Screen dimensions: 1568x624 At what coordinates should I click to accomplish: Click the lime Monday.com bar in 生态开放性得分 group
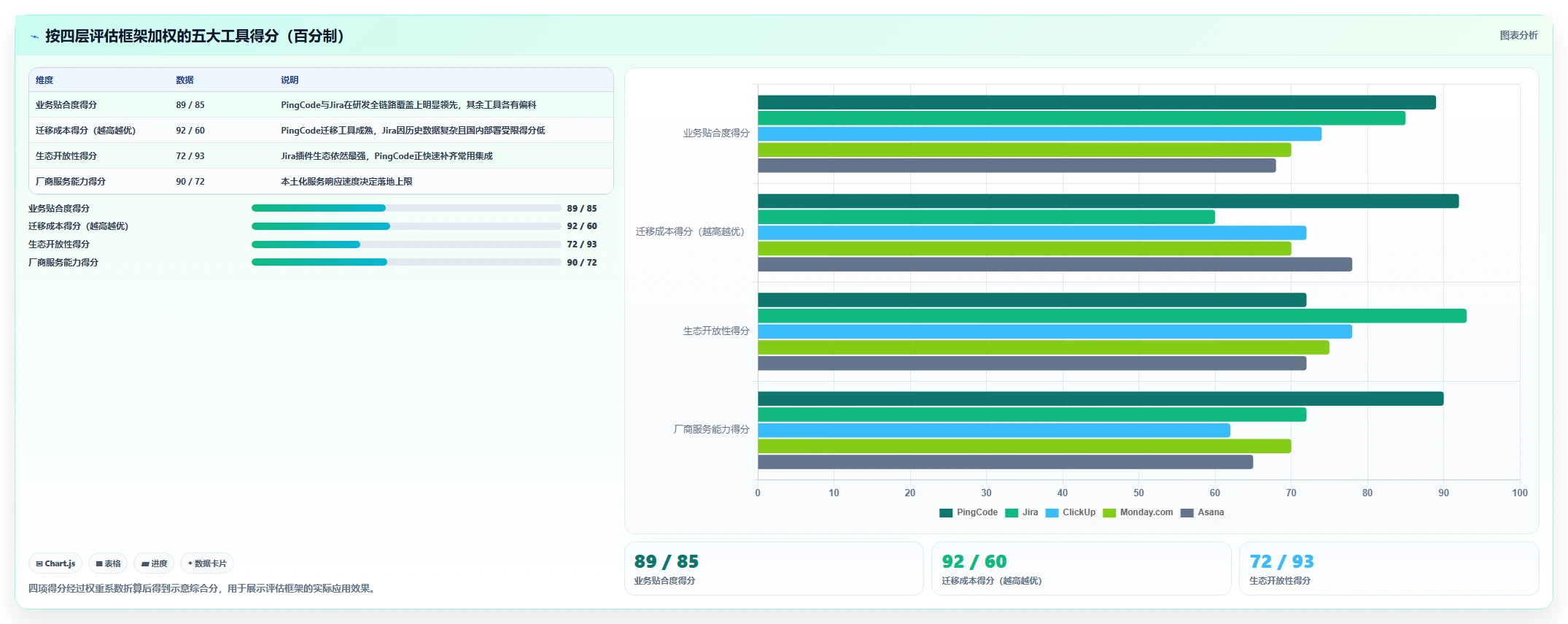[1044, 347]
